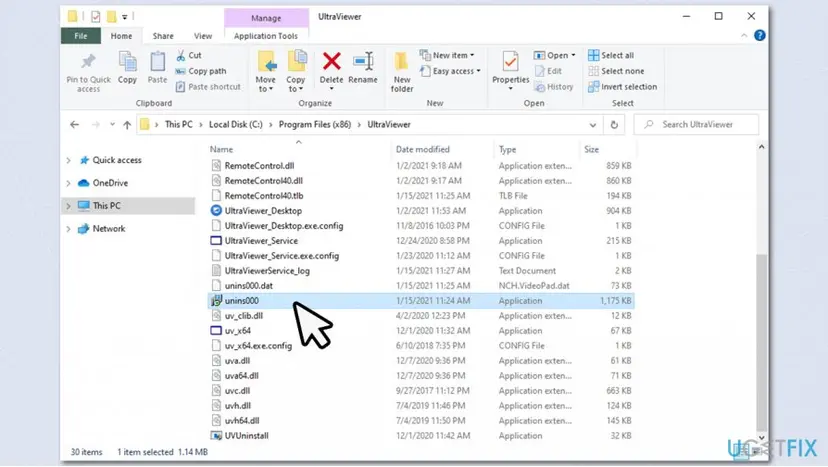The image size is (828, 467).
Task: Click the Properties icon
Action: pos(510,62)
